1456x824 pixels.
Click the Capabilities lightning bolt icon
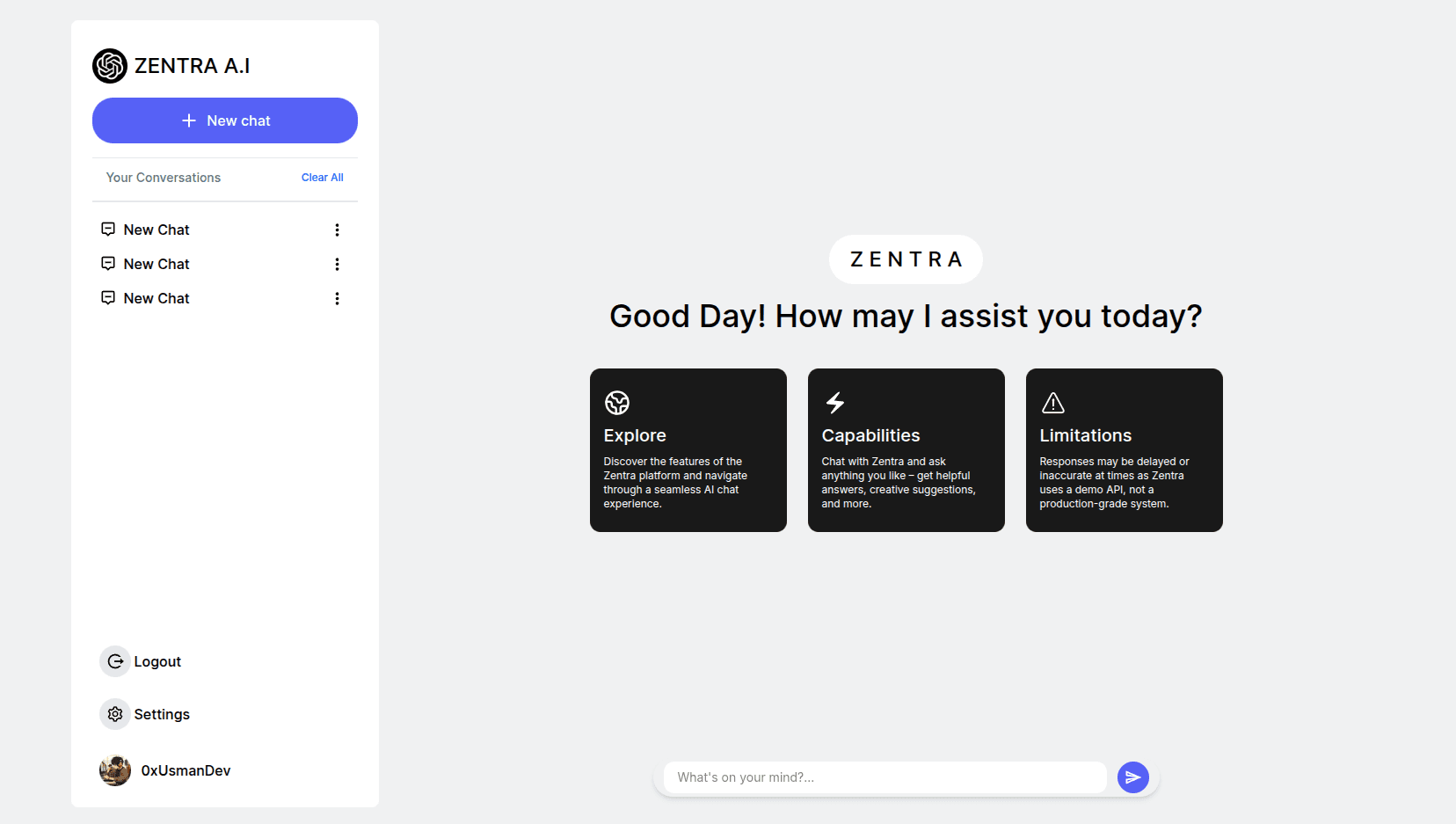point(835,403)
